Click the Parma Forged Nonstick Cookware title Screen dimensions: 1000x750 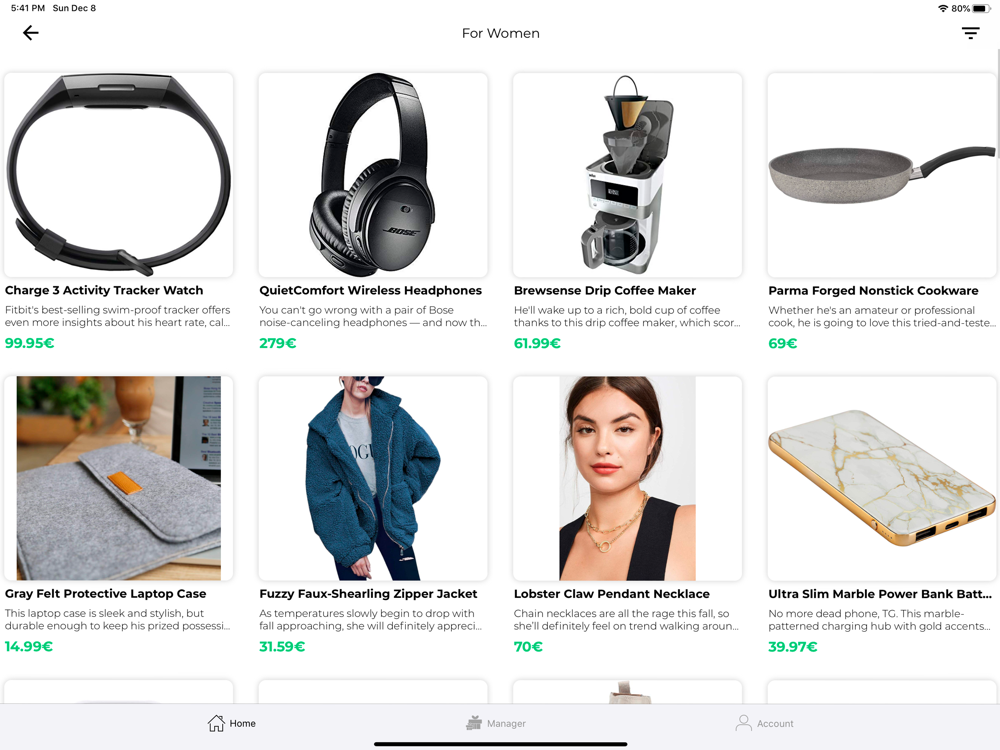click(x=873, y=290)
